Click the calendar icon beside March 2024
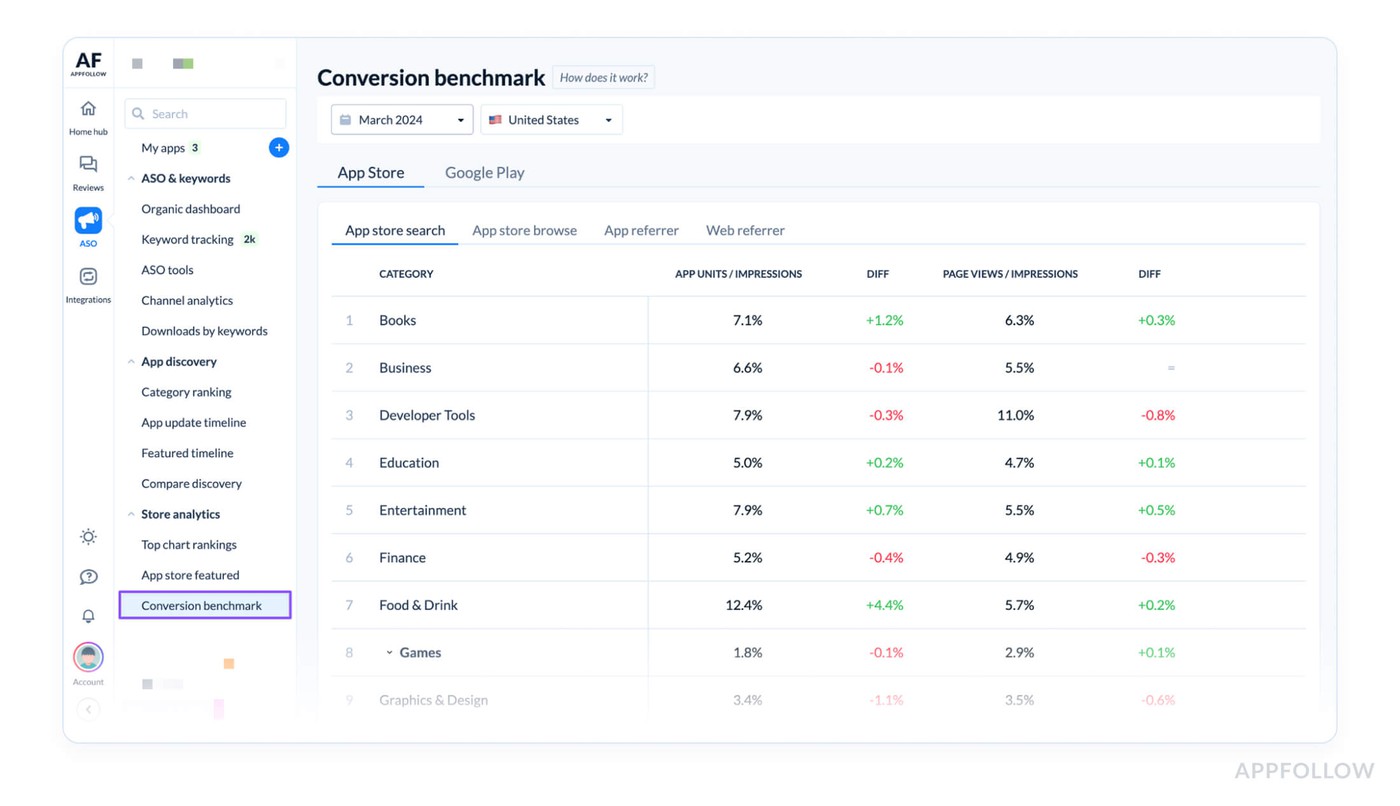 point(346,119)
